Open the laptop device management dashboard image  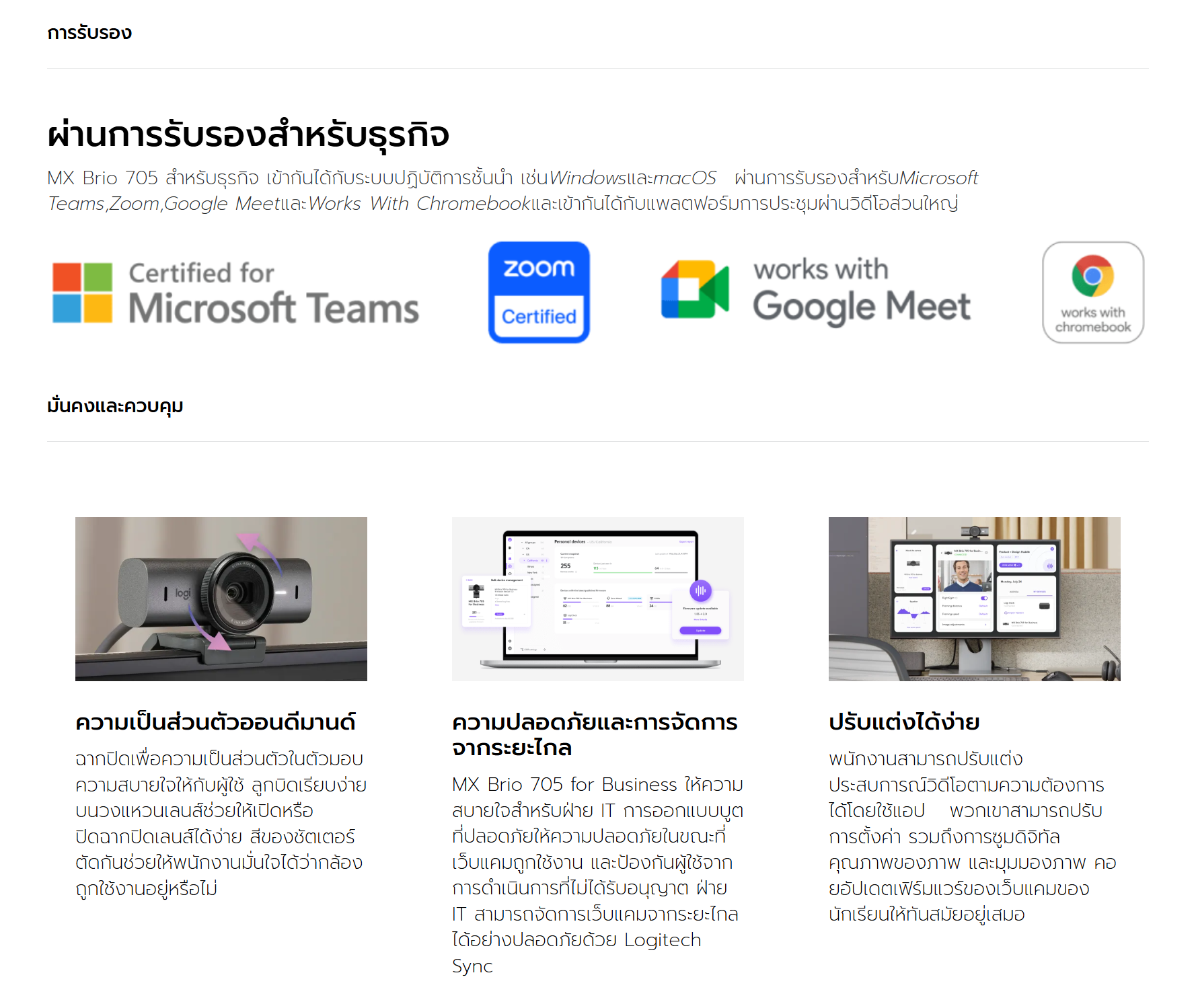point(597,598)
